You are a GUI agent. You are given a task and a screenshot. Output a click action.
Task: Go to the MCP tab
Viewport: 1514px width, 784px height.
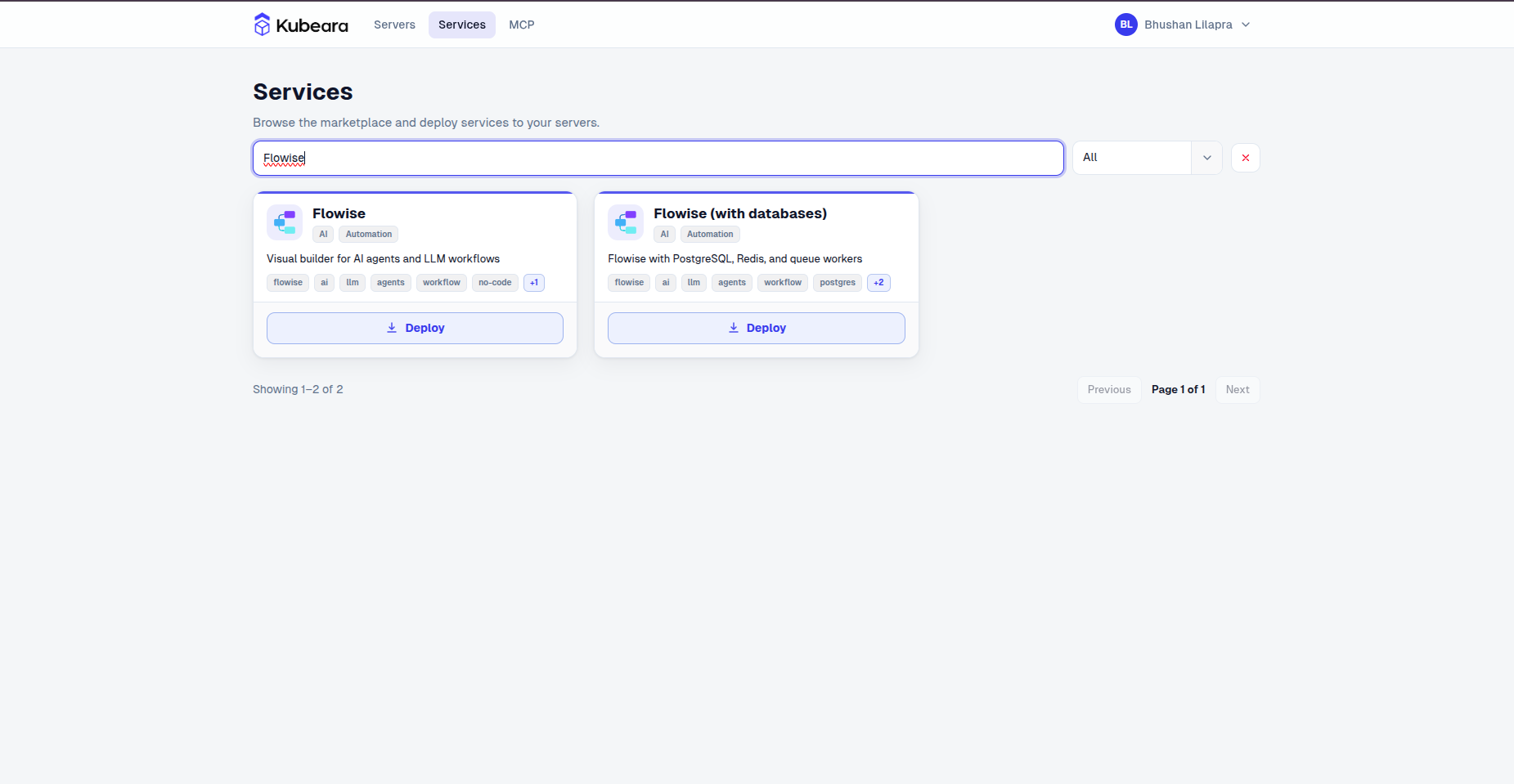(522, 25)
